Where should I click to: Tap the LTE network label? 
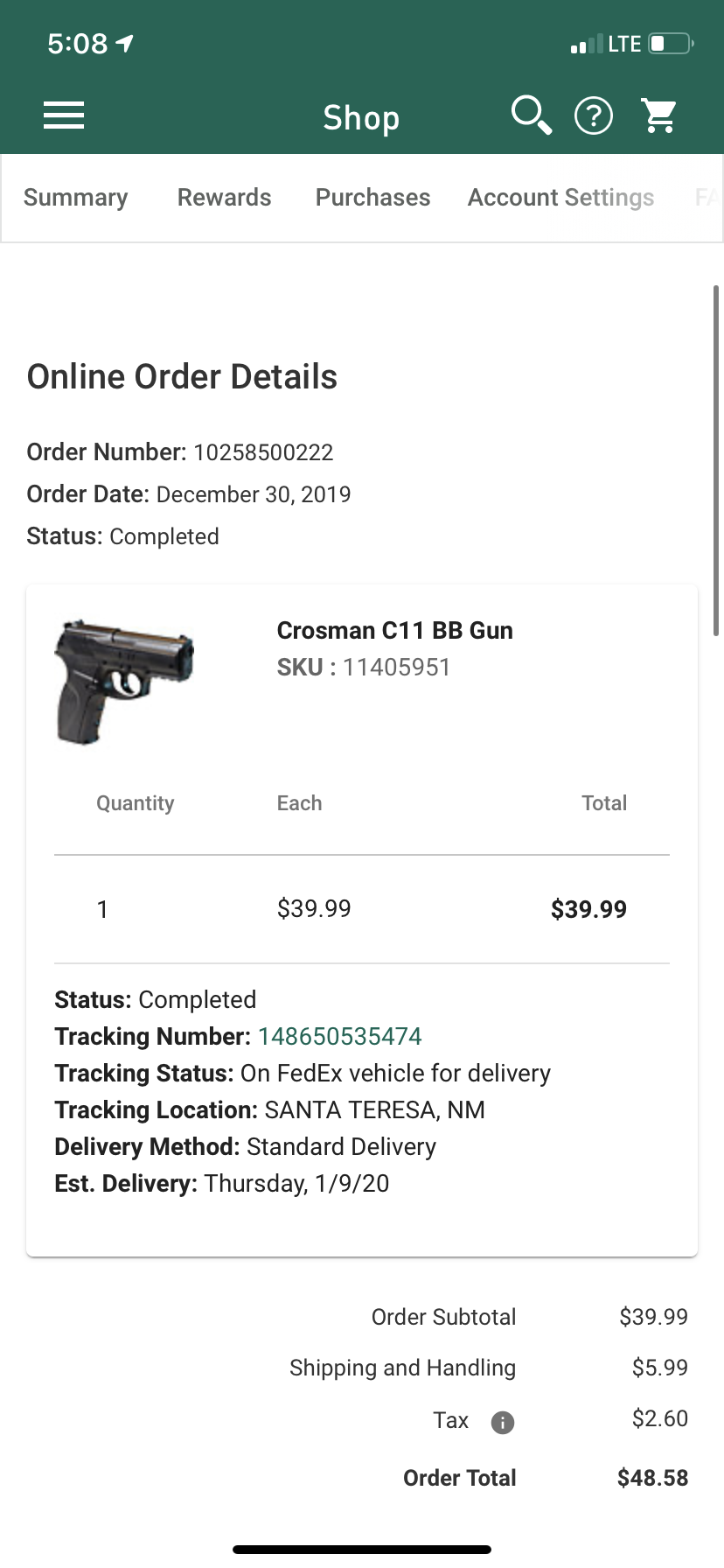(x=622, y=42)
